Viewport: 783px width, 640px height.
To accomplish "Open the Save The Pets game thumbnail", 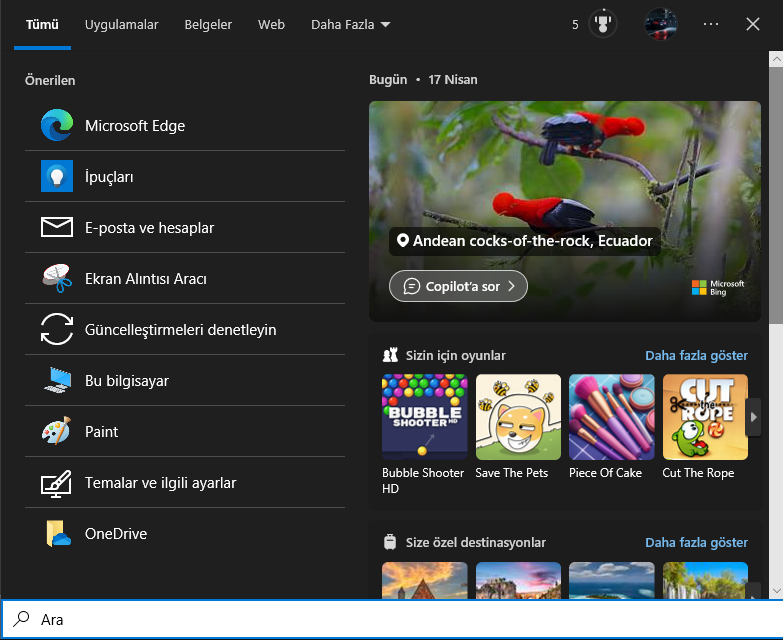I will pos(518,417).
